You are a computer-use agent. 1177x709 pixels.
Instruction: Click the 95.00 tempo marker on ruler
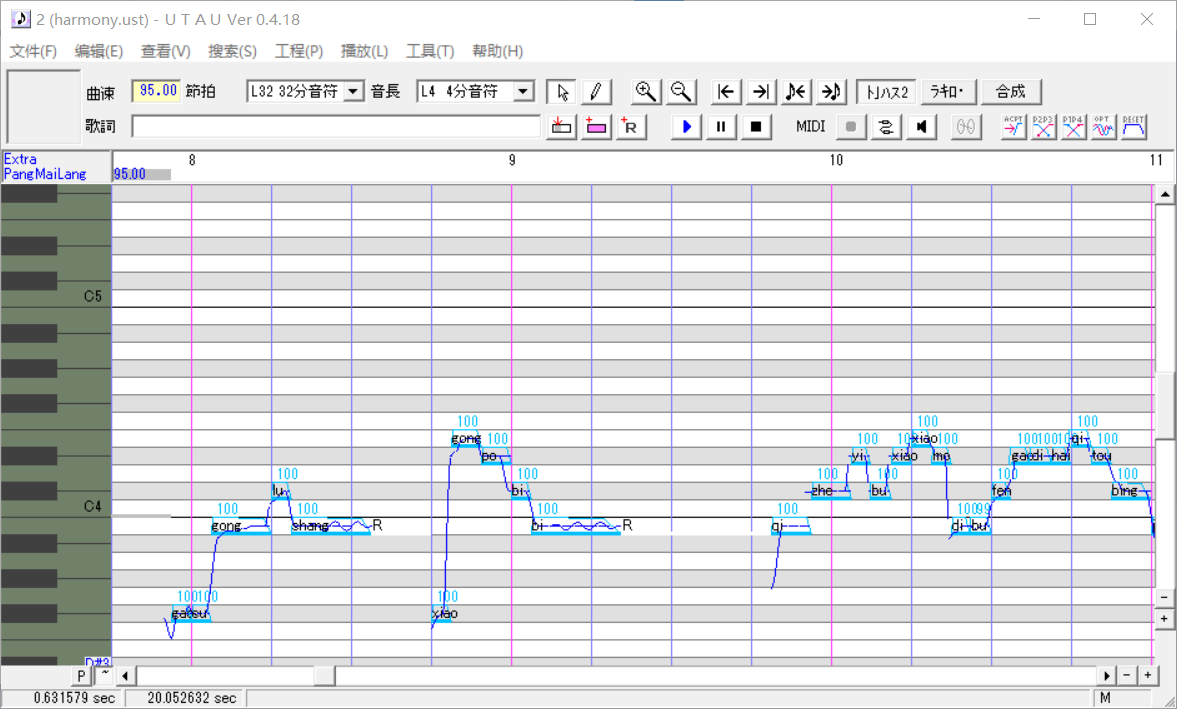click(130, 174)
